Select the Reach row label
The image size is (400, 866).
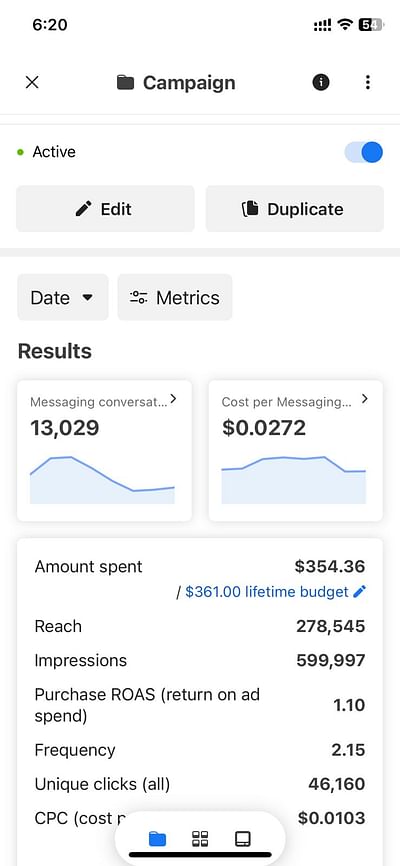click(58, 626)
